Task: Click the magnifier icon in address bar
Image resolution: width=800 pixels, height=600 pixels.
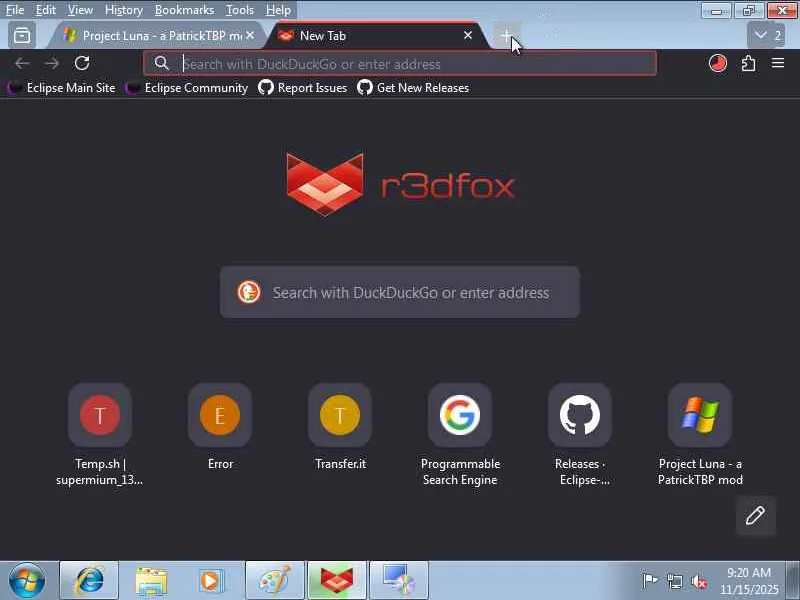Action: 161,63
